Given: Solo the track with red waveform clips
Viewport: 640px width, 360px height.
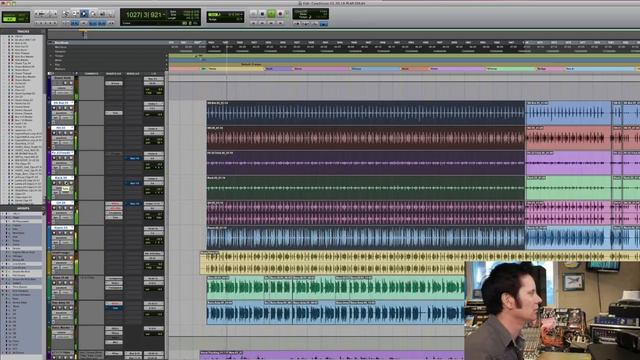Looking at the screenshot, I should (x=65, y=133).
